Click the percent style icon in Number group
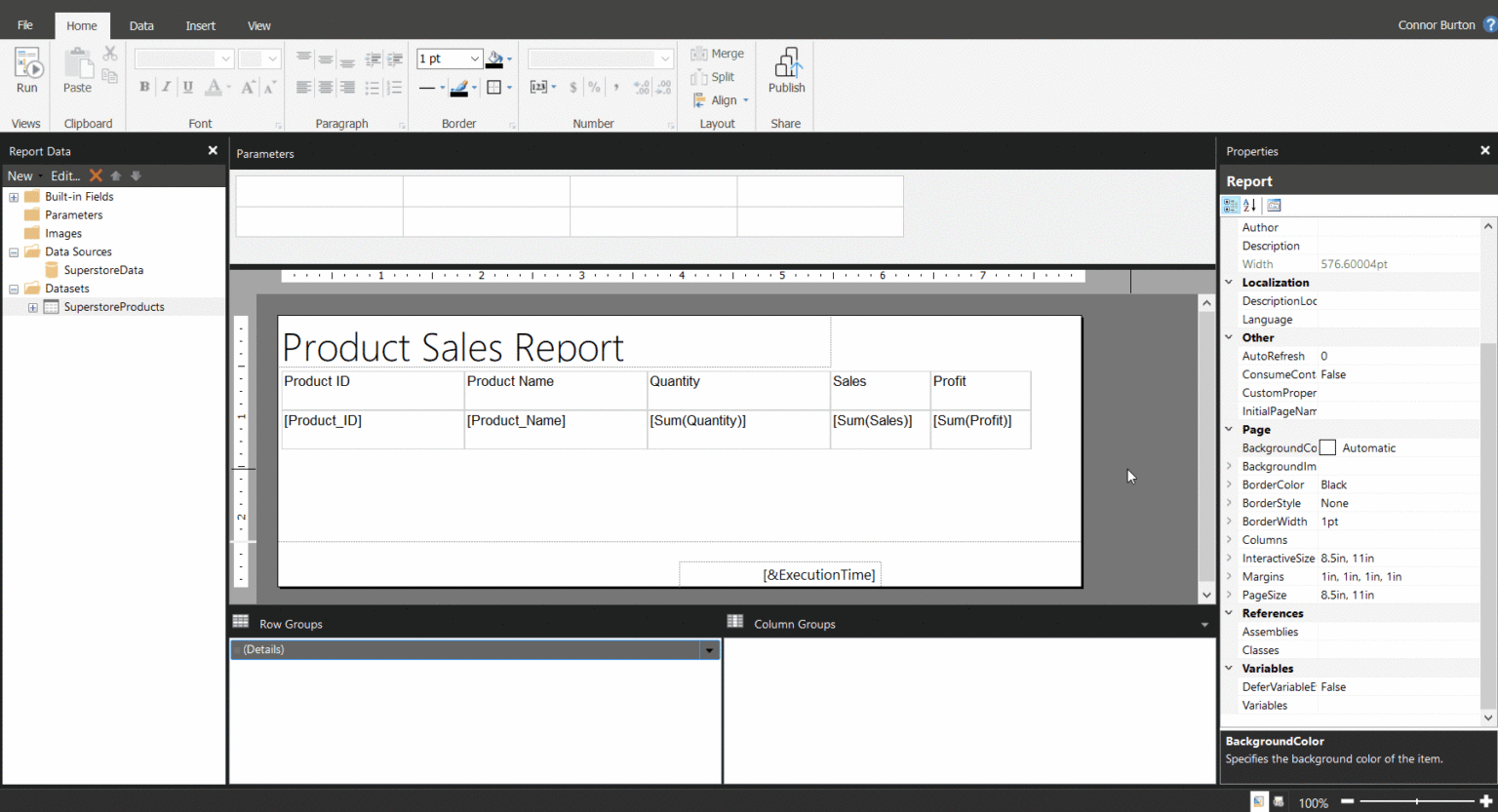 pyautogui.click(x=593, y=87)
